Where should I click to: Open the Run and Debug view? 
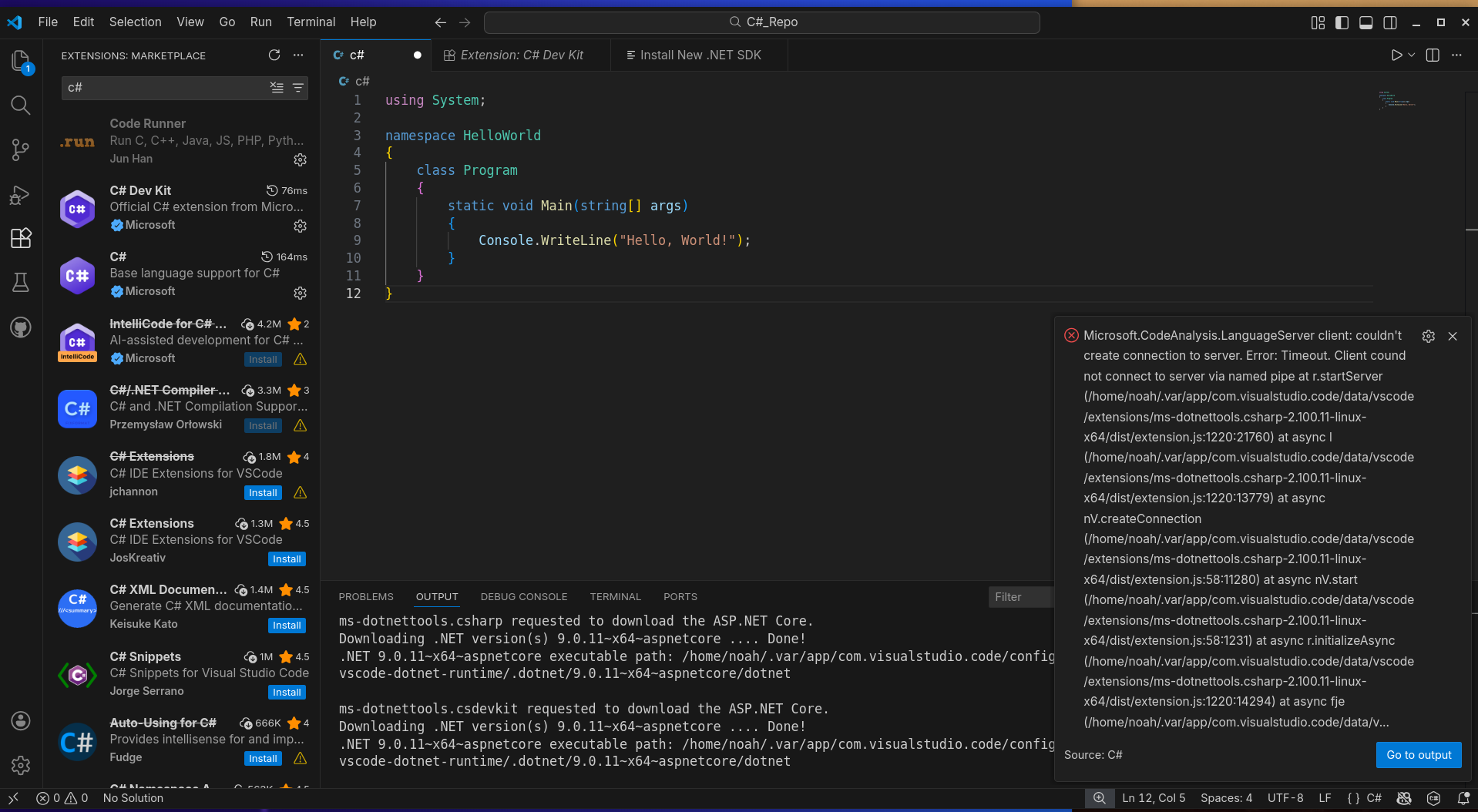[21, 195]
